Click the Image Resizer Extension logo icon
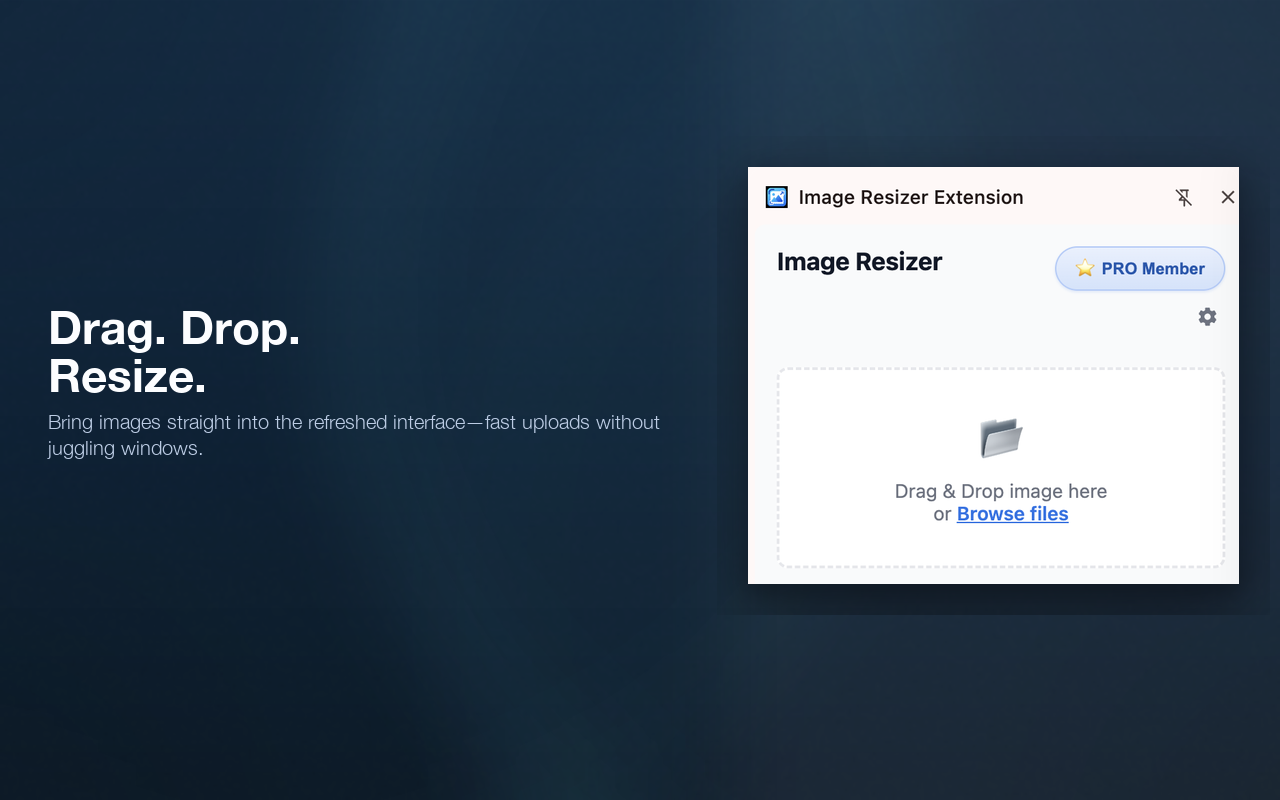The height and width of the screenshot is (800, 1280). (777, 197)
